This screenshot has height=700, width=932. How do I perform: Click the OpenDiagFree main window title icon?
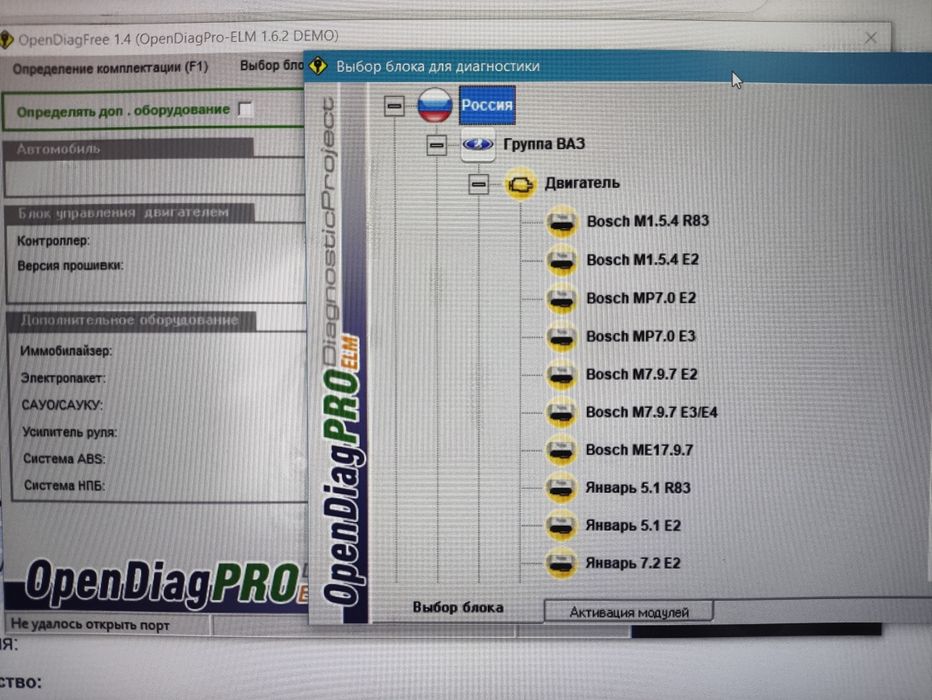(x=5, y=40)
